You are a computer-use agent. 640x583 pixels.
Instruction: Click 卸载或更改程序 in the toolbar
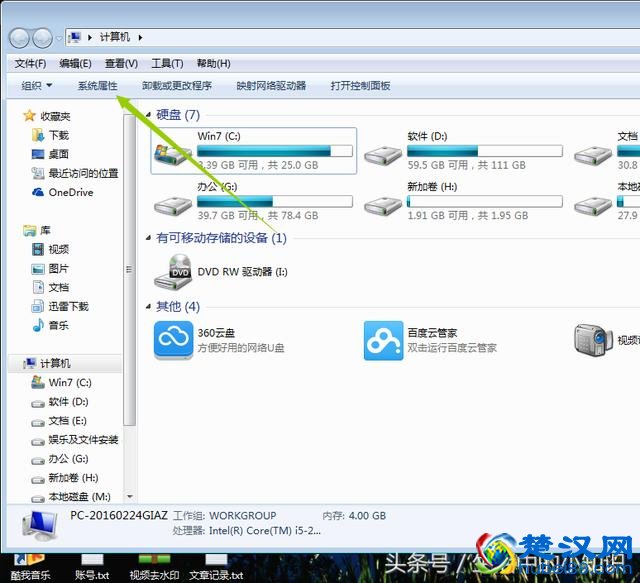coord(177,86)
